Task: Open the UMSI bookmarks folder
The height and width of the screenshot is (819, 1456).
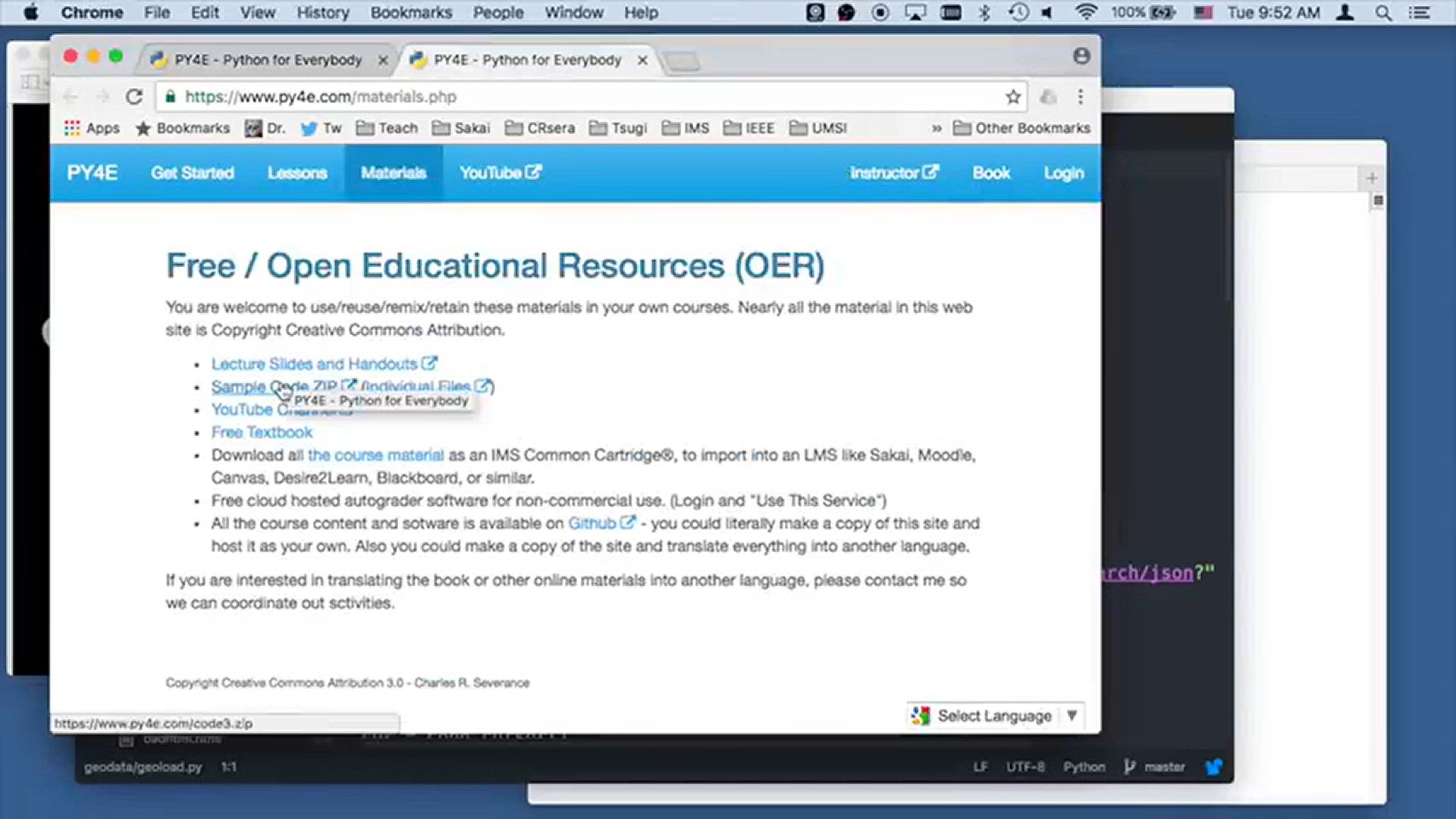Action: [817, 128]
